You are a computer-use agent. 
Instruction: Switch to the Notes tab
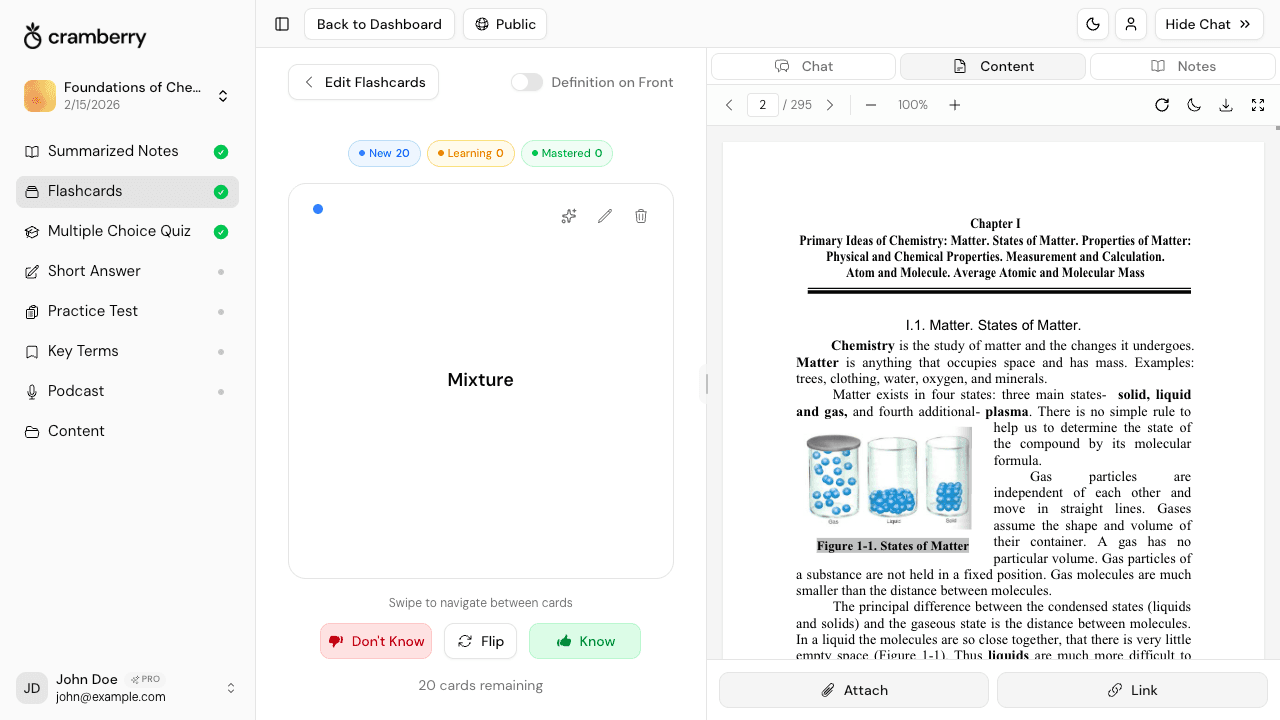(1182, 66)
